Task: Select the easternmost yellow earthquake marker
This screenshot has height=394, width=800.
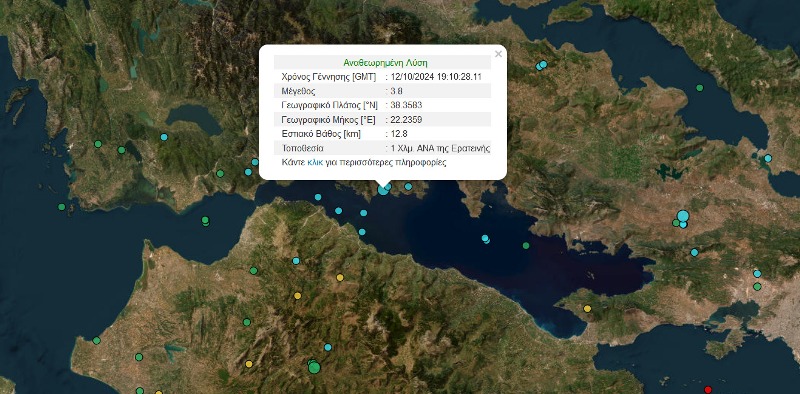Action: coord(587,308)
